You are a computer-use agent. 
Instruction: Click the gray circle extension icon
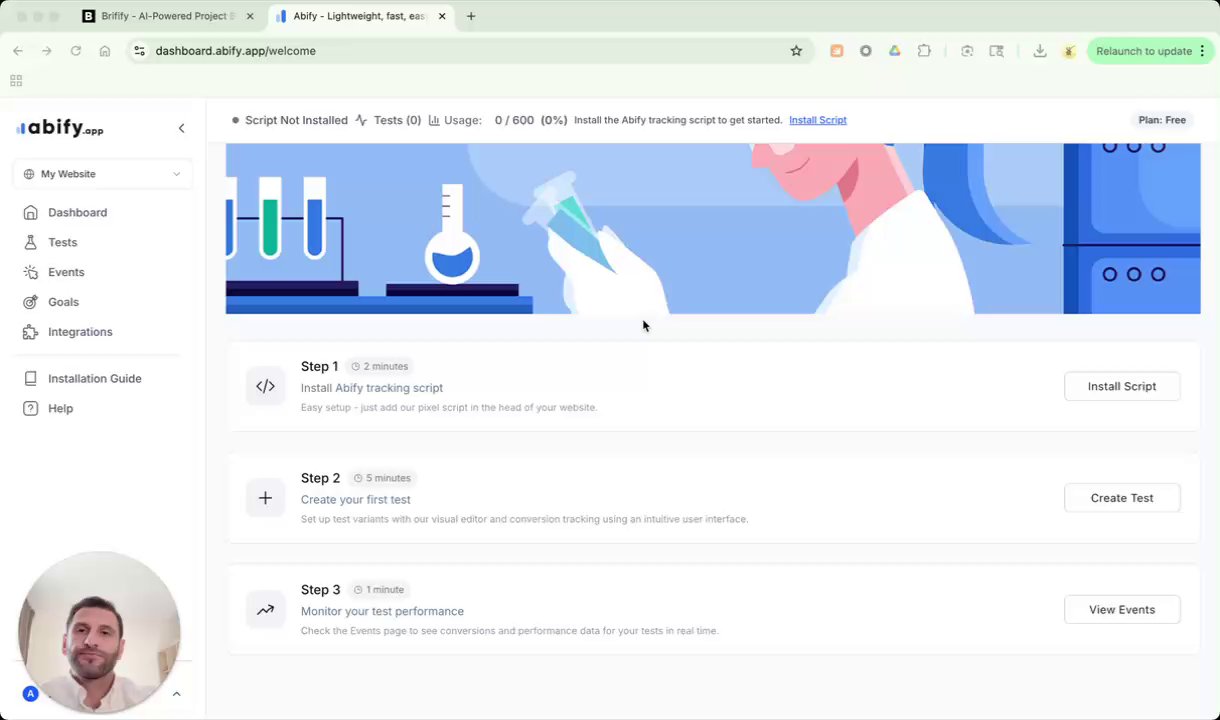(x=866, y=51)
